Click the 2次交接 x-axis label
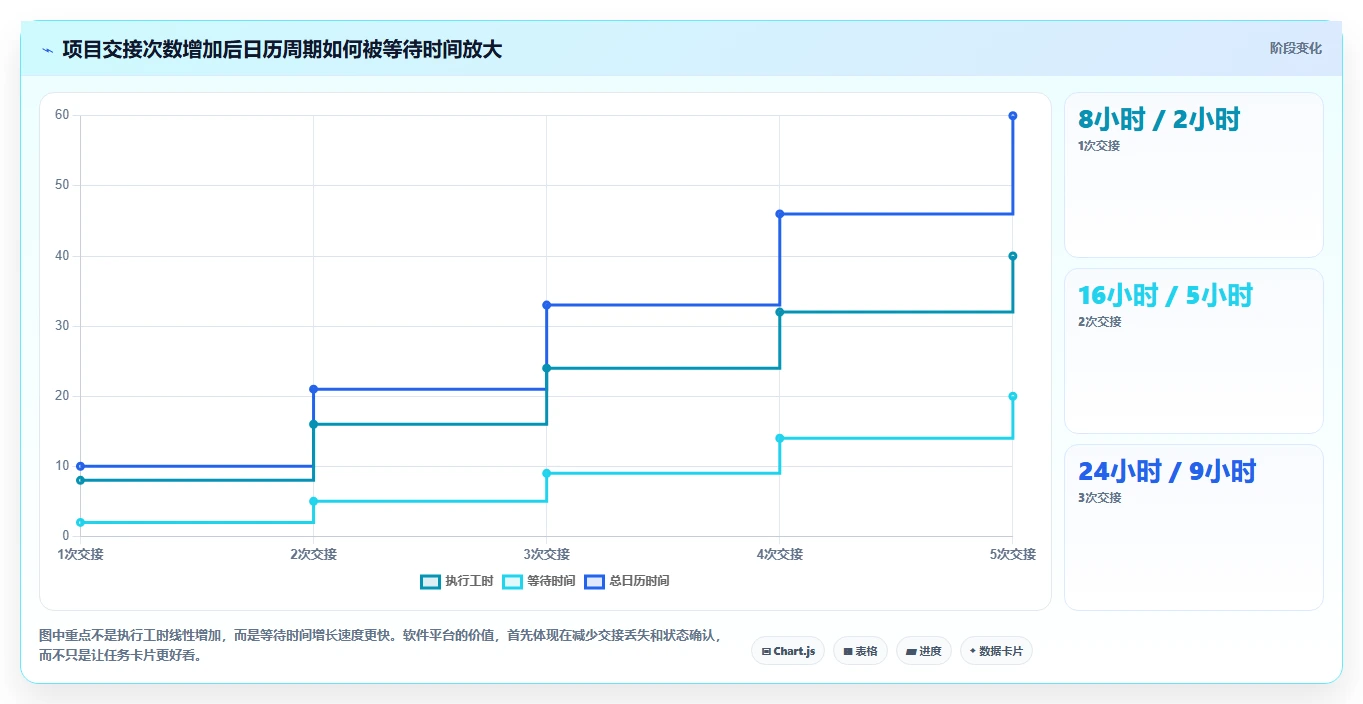 [314, 554]
